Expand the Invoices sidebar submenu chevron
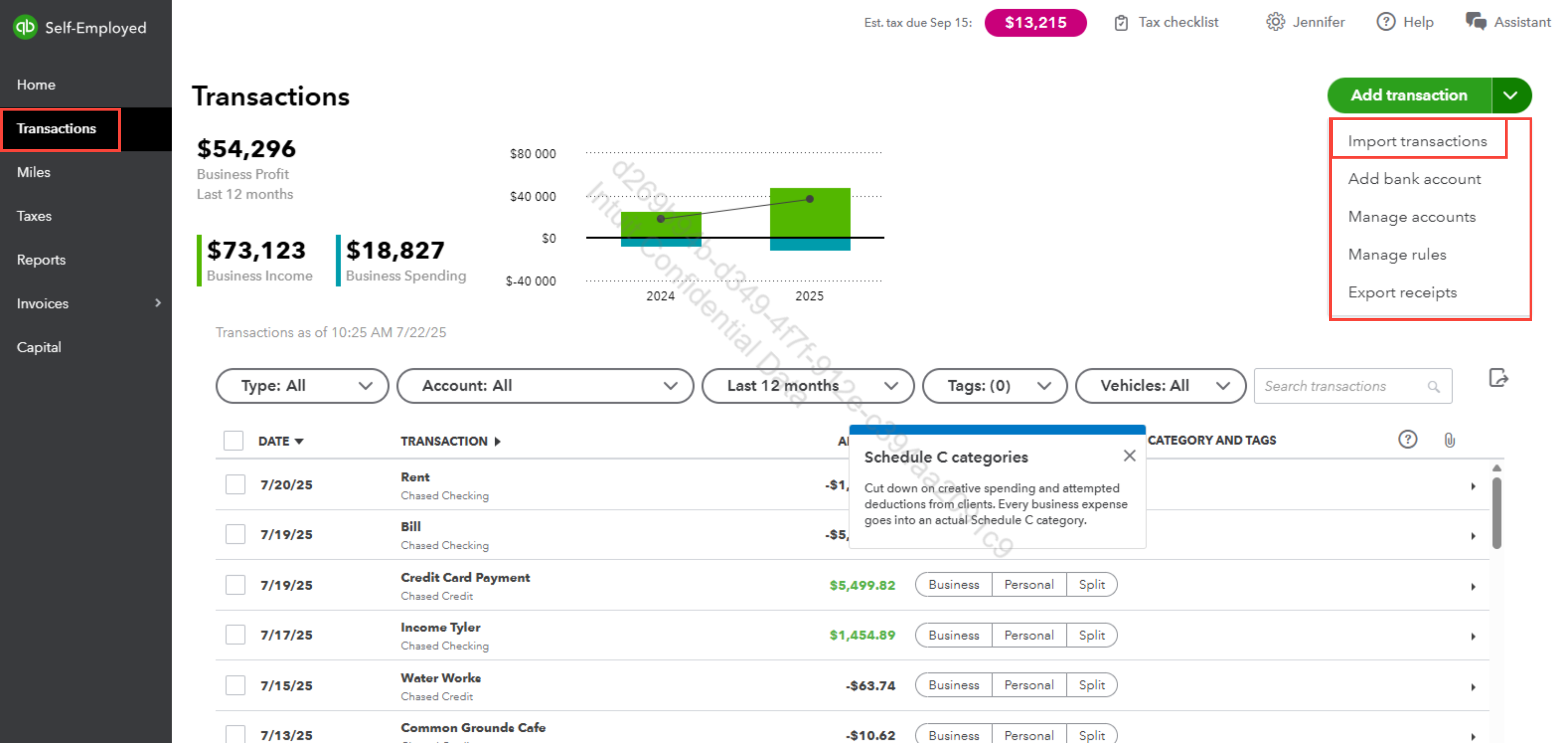Viewport: 1568px width, 743px height. point(158,303)
